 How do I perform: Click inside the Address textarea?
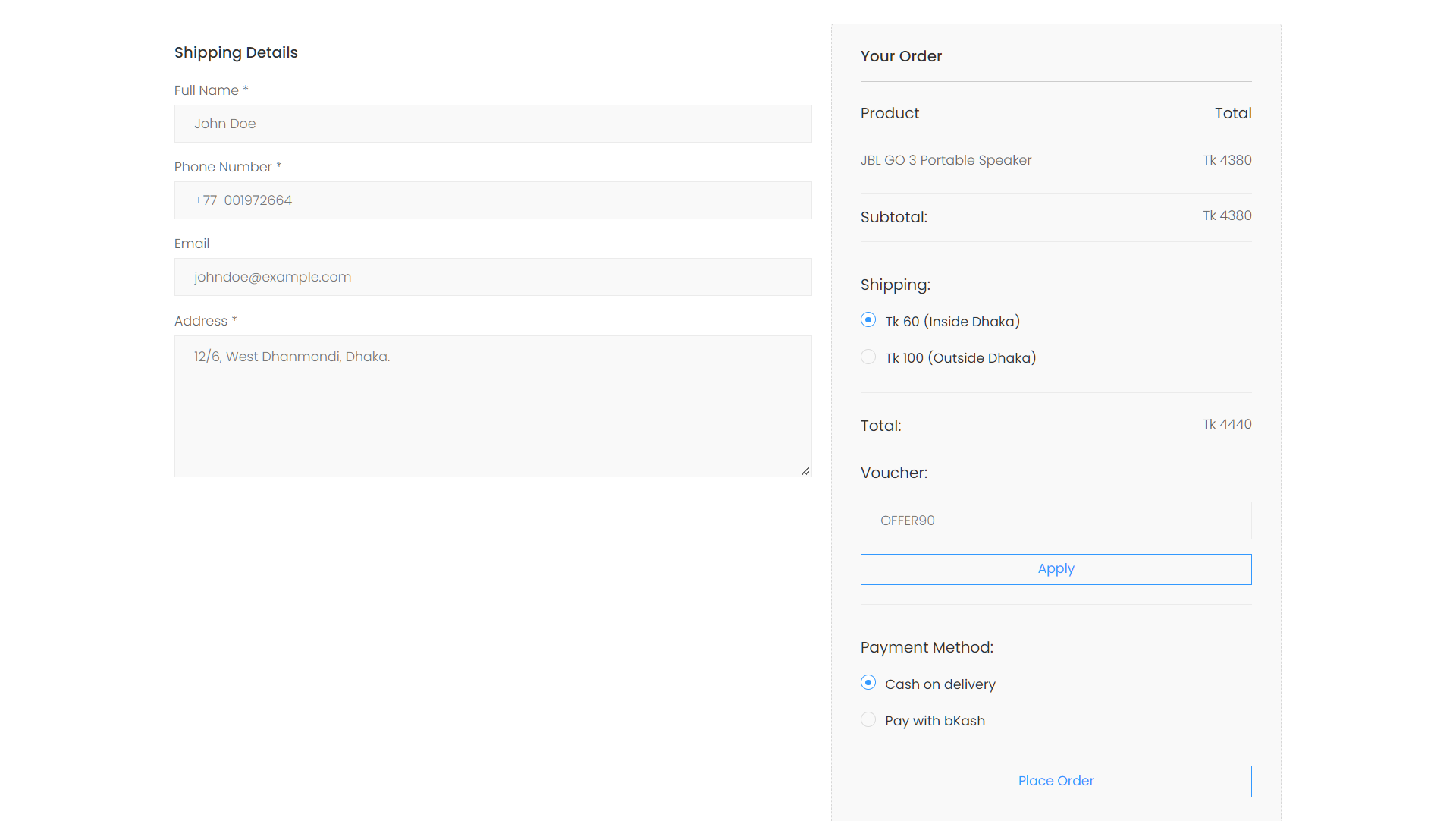pyautogui.click(x=493, y=406)
